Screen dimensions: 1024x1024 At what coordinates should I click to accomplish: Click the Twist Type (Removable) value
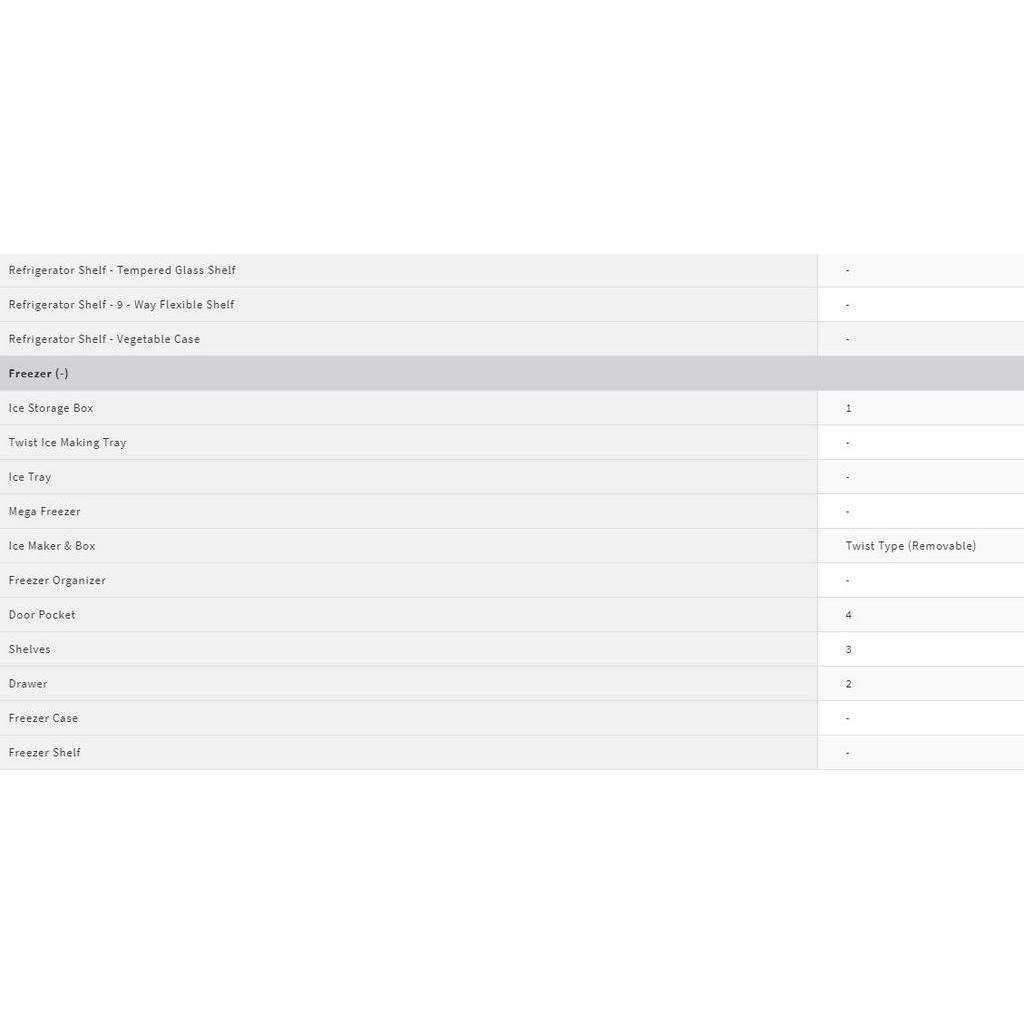[x=910, y=546]
